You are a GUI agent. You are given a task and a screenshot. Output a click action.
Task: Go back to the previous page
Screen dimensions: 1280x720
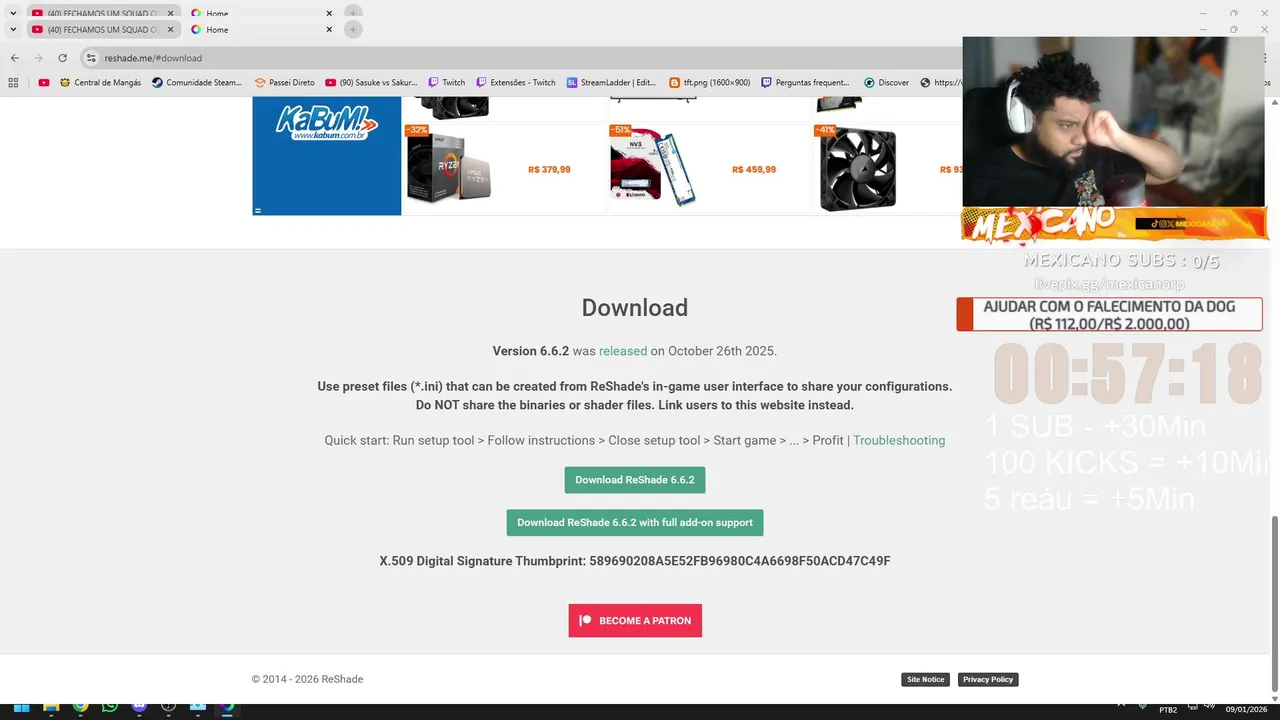14,58
